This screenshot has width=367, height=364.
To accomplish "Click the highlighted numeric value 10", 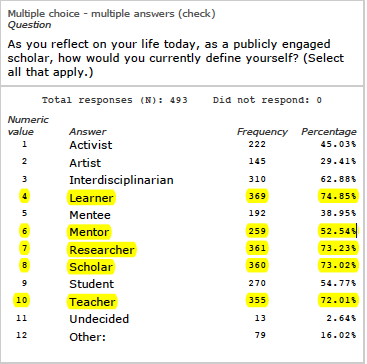I will [x=22, y=301].
